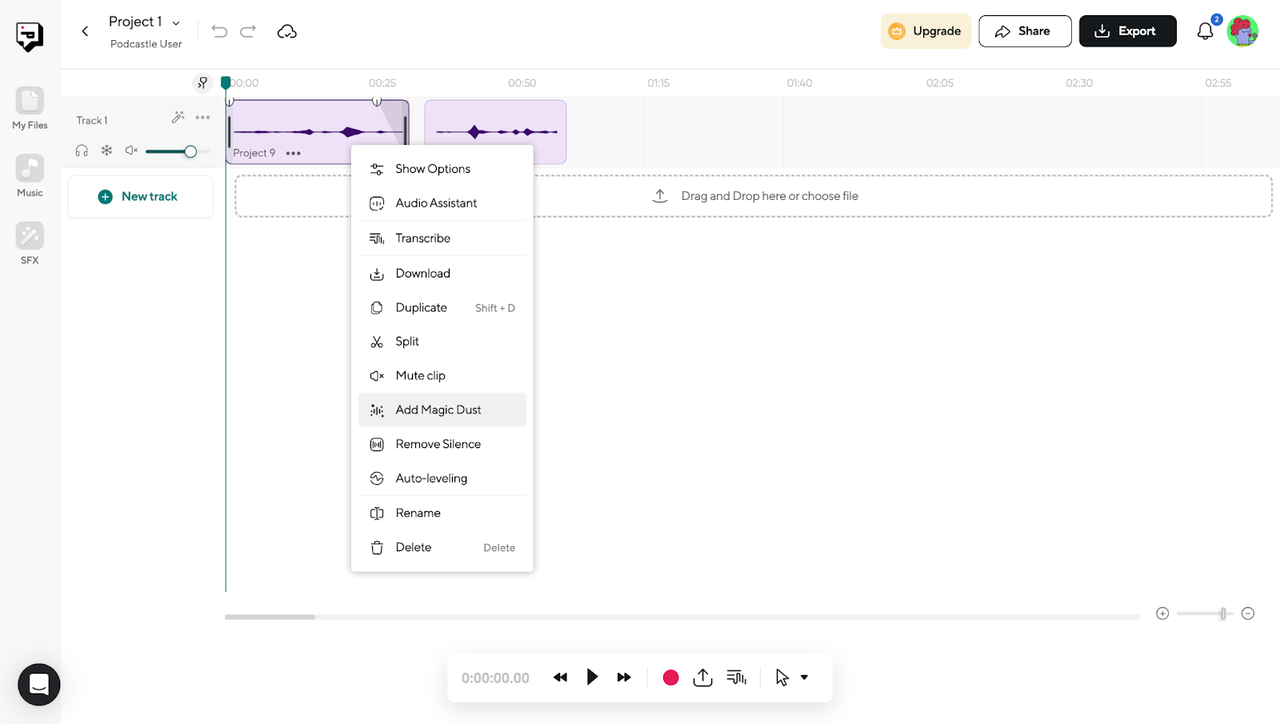This screenshot has width=1280, height=724.
Task: Open the Music library panel
Action: pos(29,172)
